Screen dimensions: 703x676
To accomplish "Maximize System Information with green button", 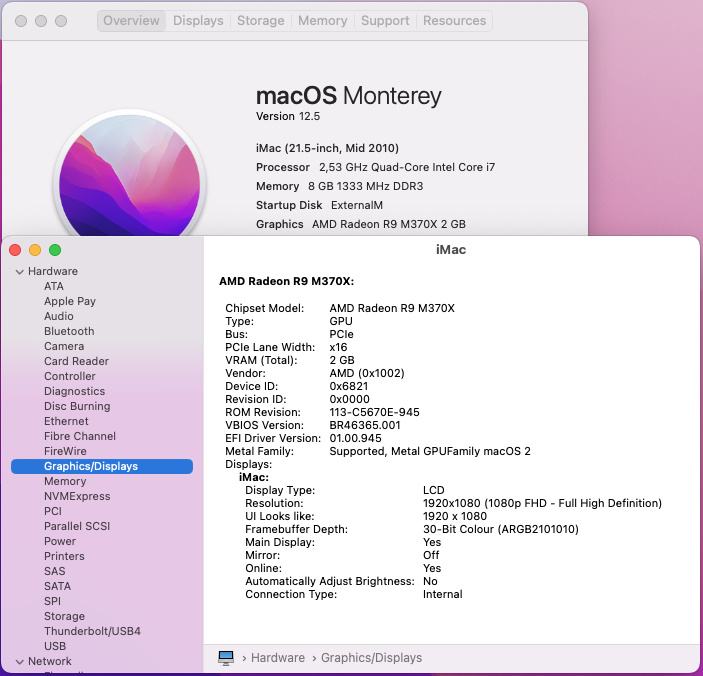I will (55, 250).
